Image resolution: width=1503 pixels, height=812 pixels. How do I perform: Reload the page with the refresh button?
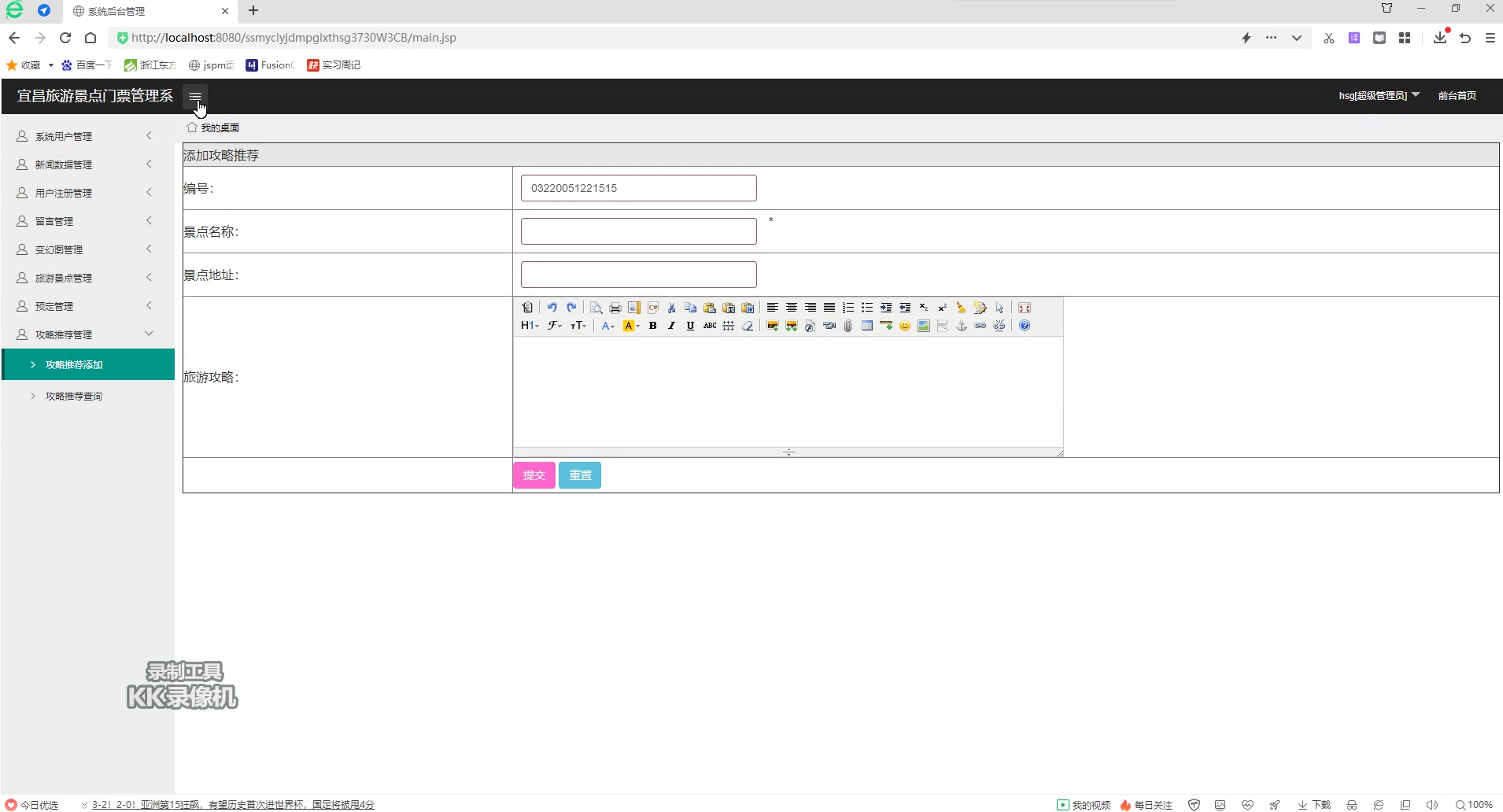tap(65, 38)
